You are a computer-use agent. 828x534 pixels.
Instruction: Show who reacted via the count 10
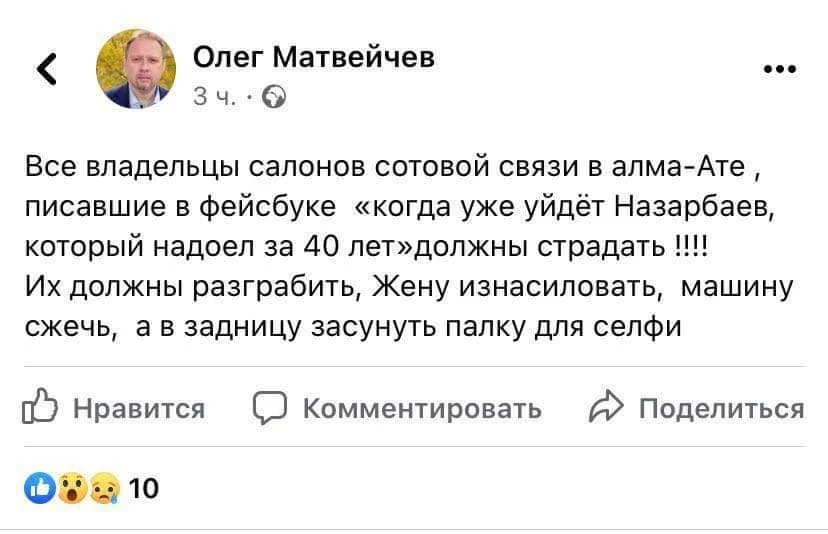pyautogui.click(x=144, y=488)
